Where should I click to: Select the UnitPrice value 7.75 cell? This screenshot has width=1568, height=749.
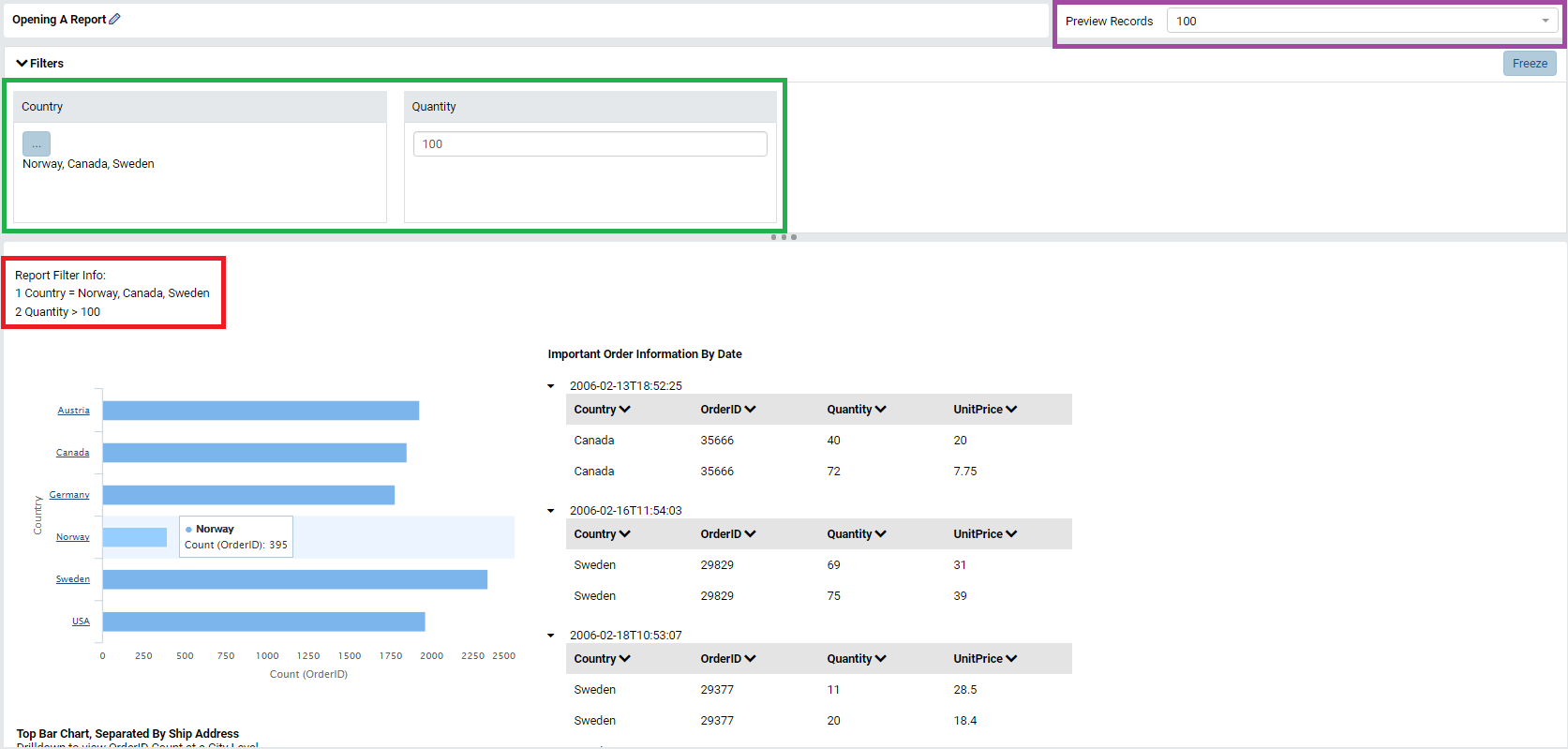coord(965,472)
